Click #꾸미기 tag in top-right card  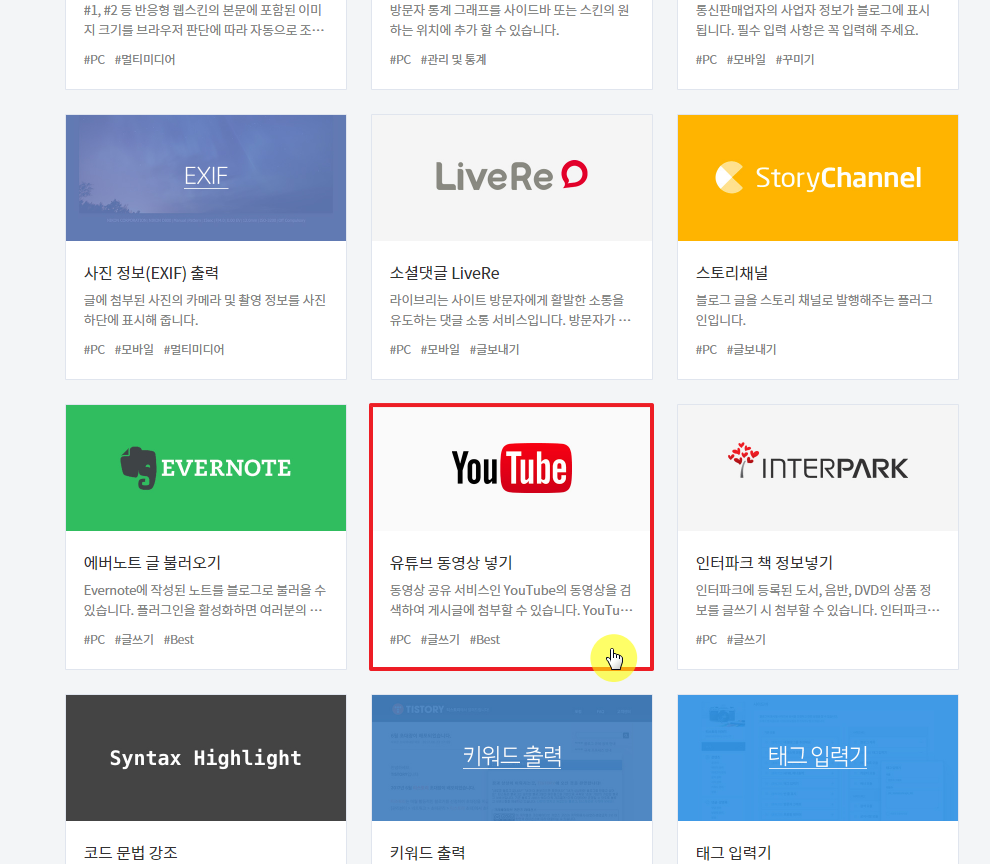pyautogui.click(x=795, y=59)
